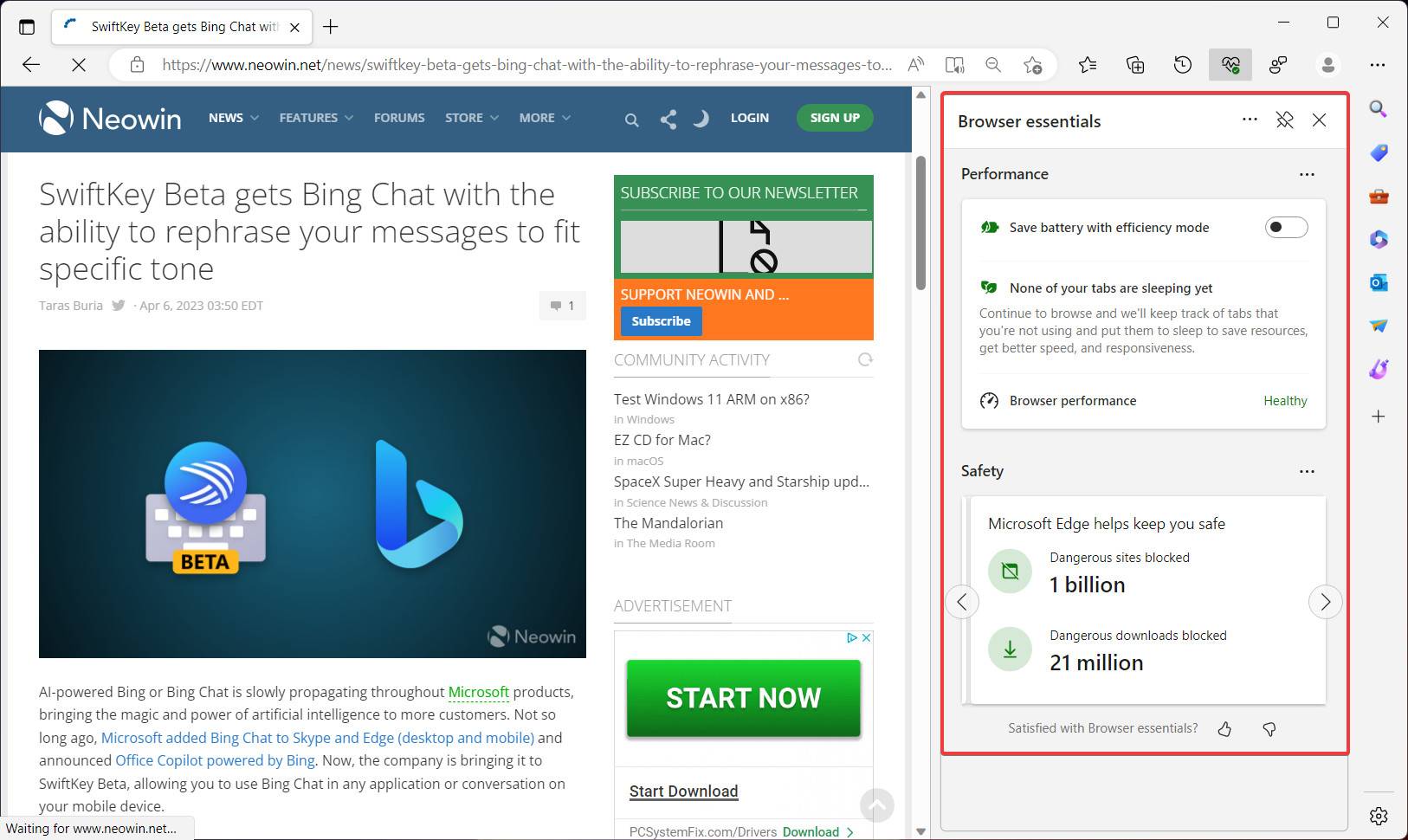
Task: Open the STORE menu
Action: [470, 118]
